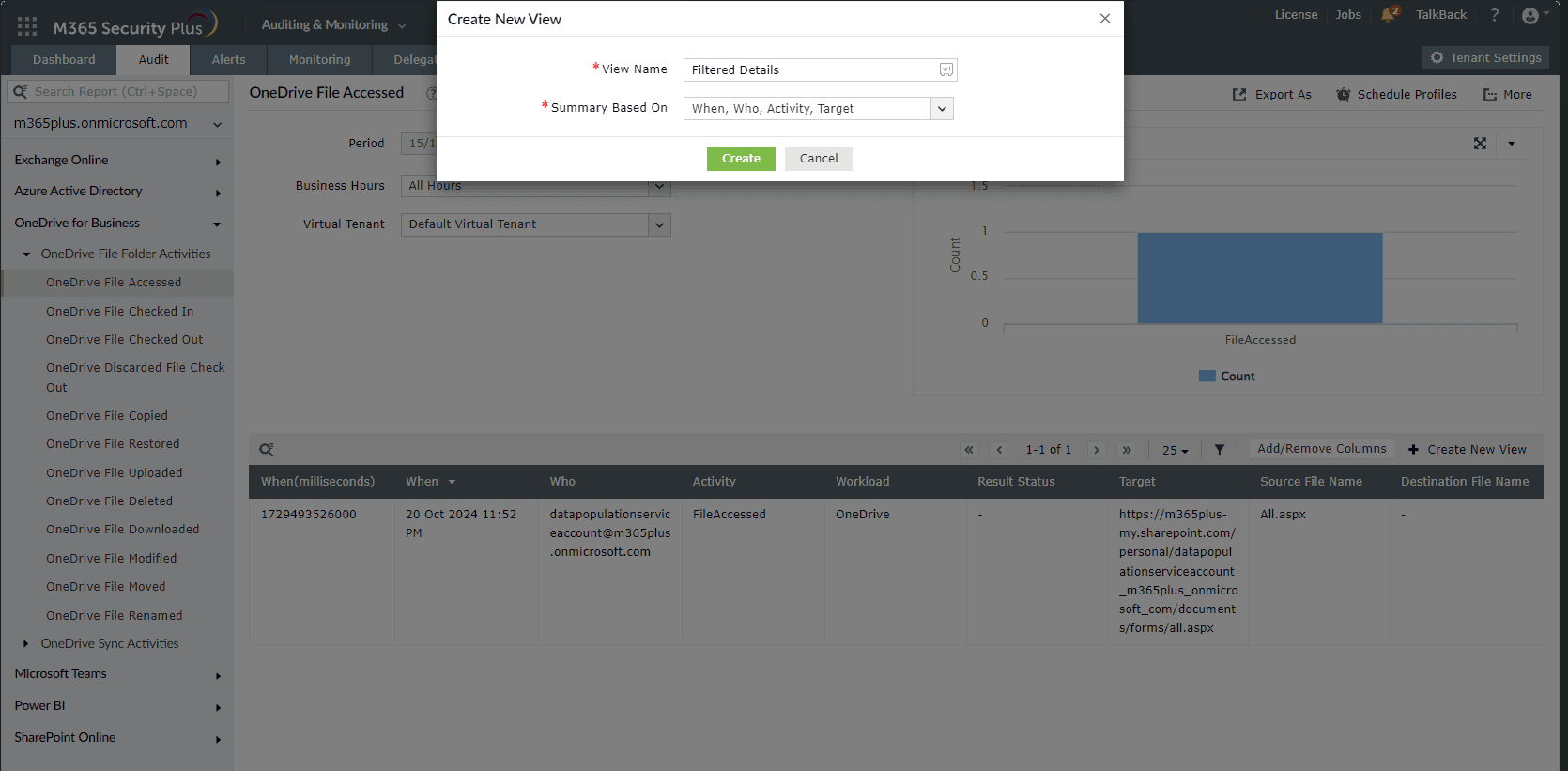Switch to the Audit tab

[x=153, y=59]
